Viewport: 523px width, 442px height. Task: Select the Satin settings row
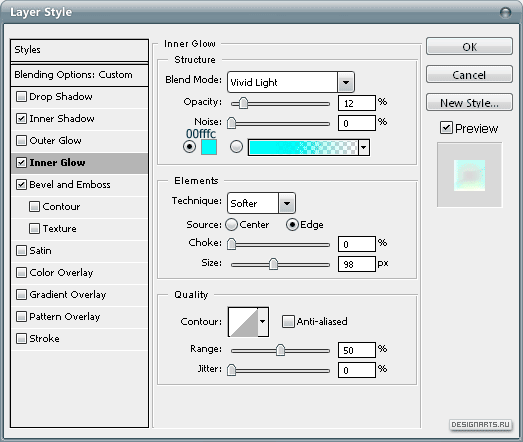[79, 251]
